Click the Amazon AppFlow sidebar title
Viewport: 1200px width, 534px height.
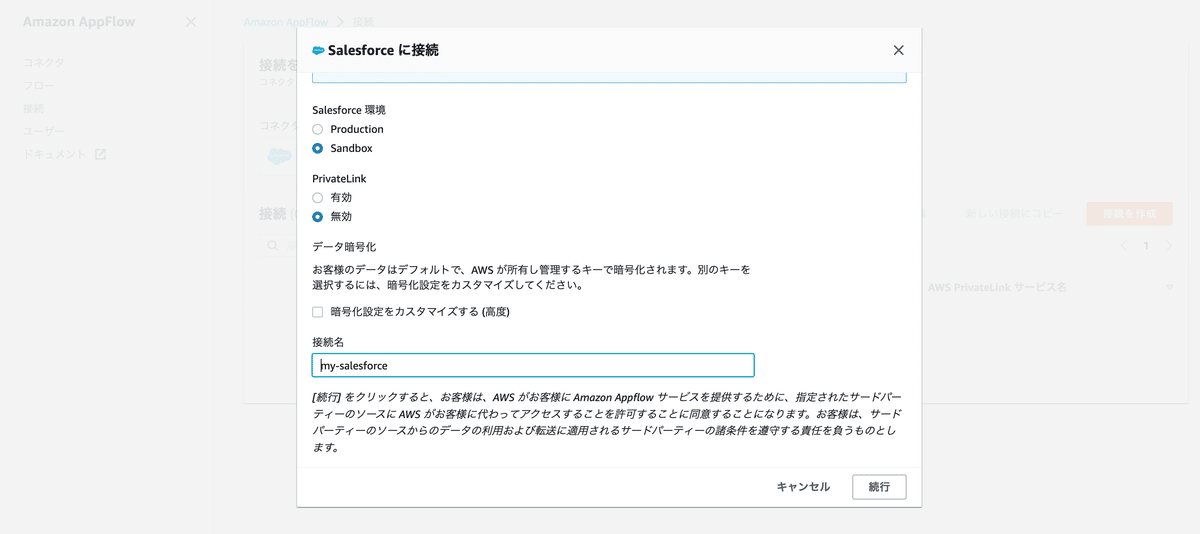point(79,21)
